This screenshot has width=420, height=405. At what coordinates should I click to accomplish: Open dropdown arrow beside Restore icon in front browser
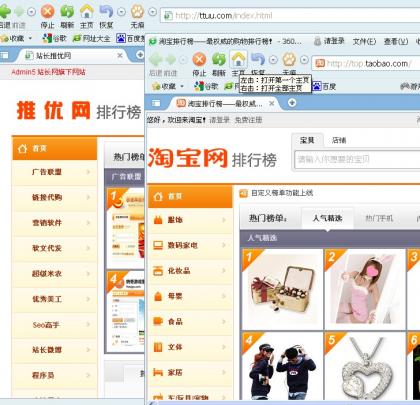273,60
